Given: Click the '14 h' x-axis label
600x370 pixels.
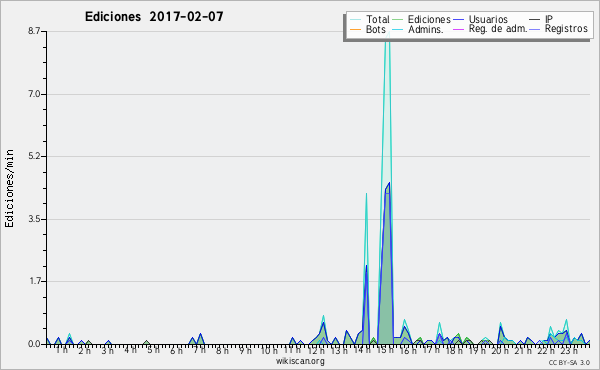Looking at the screenshot, I should (x=362, y=350).
